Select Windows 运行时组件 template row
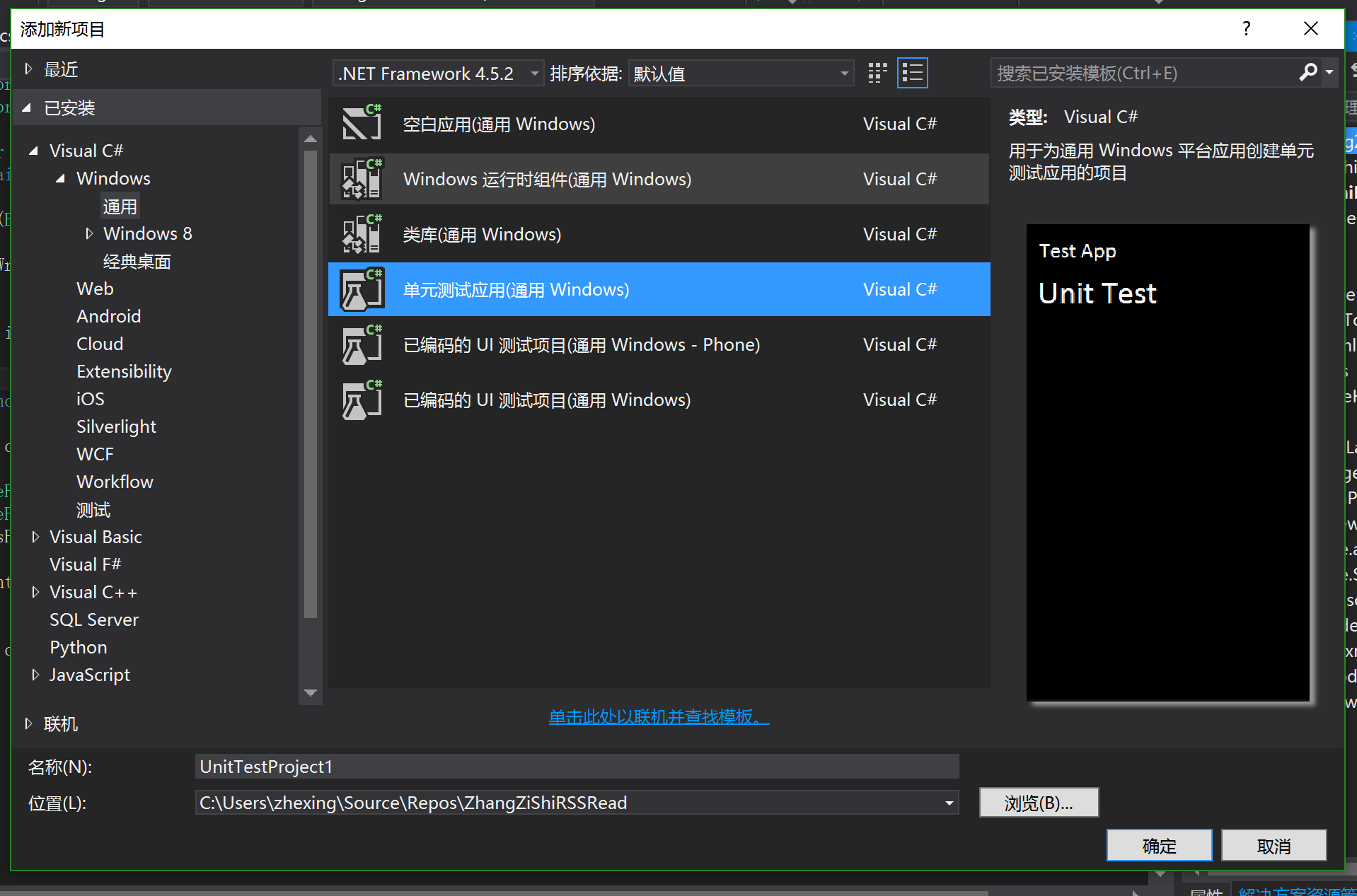Viewport: 1357px width, 896px height. coord(659,179)
